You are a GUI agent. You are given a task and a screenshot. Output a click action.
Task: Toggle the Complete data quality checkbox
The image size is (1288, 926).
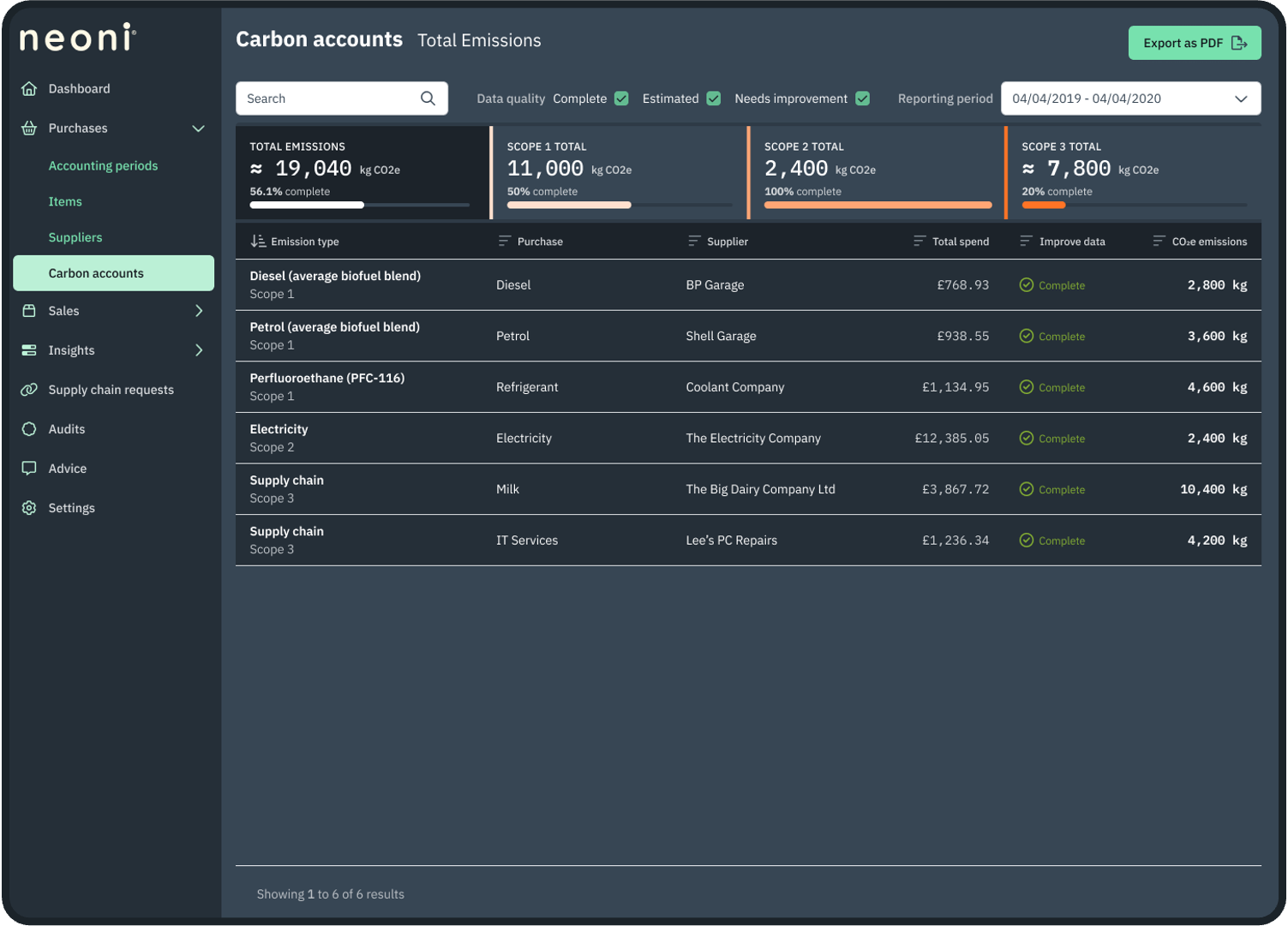(x=621, y=99)
